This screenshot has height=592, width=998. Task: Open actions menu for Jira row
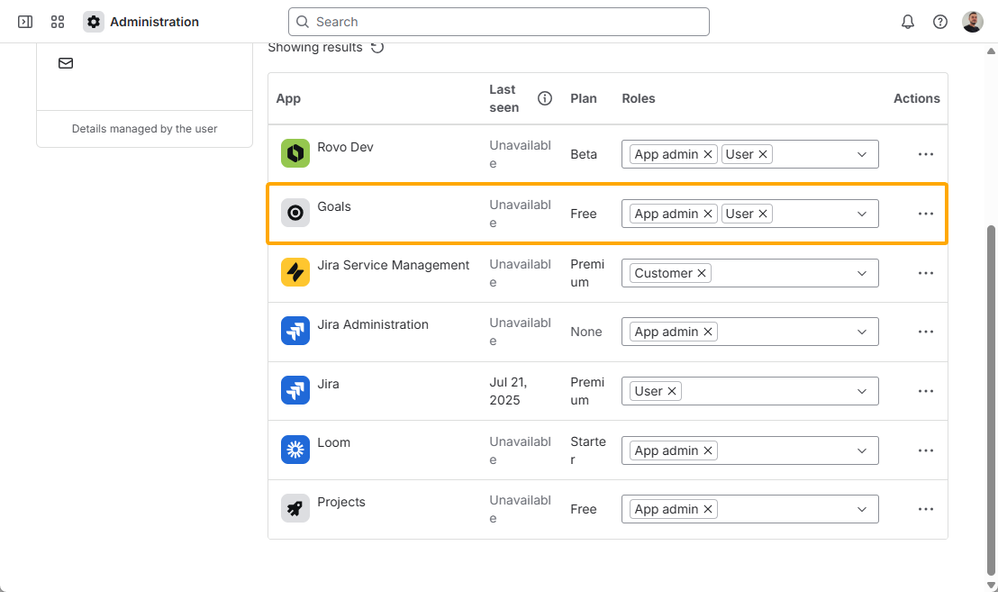coord(925,391)
